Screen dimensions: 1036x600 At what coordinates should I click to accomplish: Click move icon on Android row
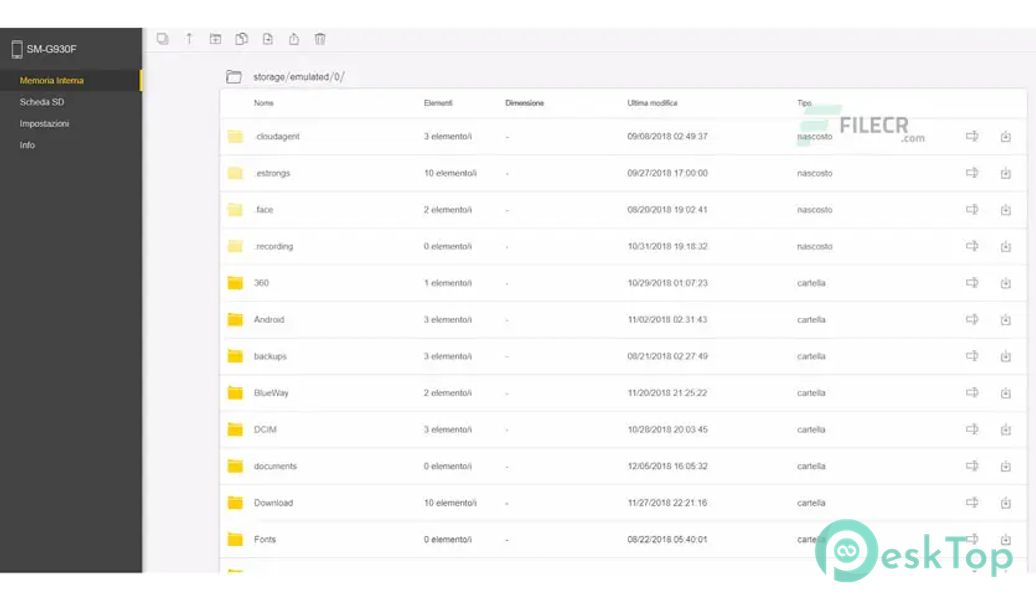[972, 319]
